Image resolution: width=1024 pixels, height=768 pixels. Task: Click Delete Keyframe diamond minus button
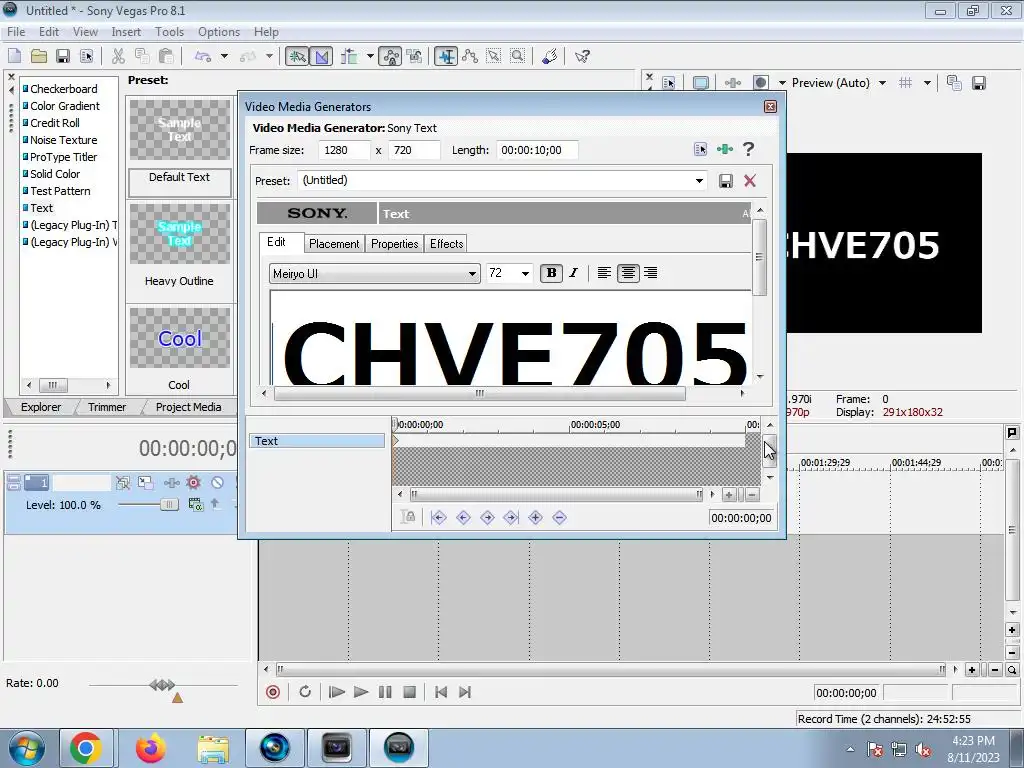pyautogui.click(x=559, y=518)
